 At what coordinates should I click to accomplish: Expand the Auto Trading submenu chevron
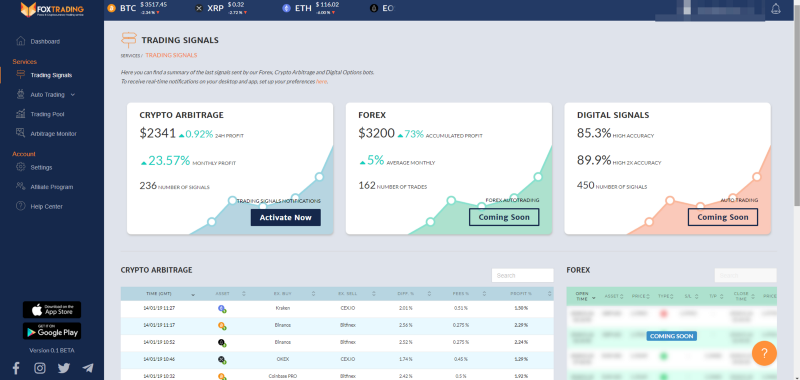coord(72,94)
